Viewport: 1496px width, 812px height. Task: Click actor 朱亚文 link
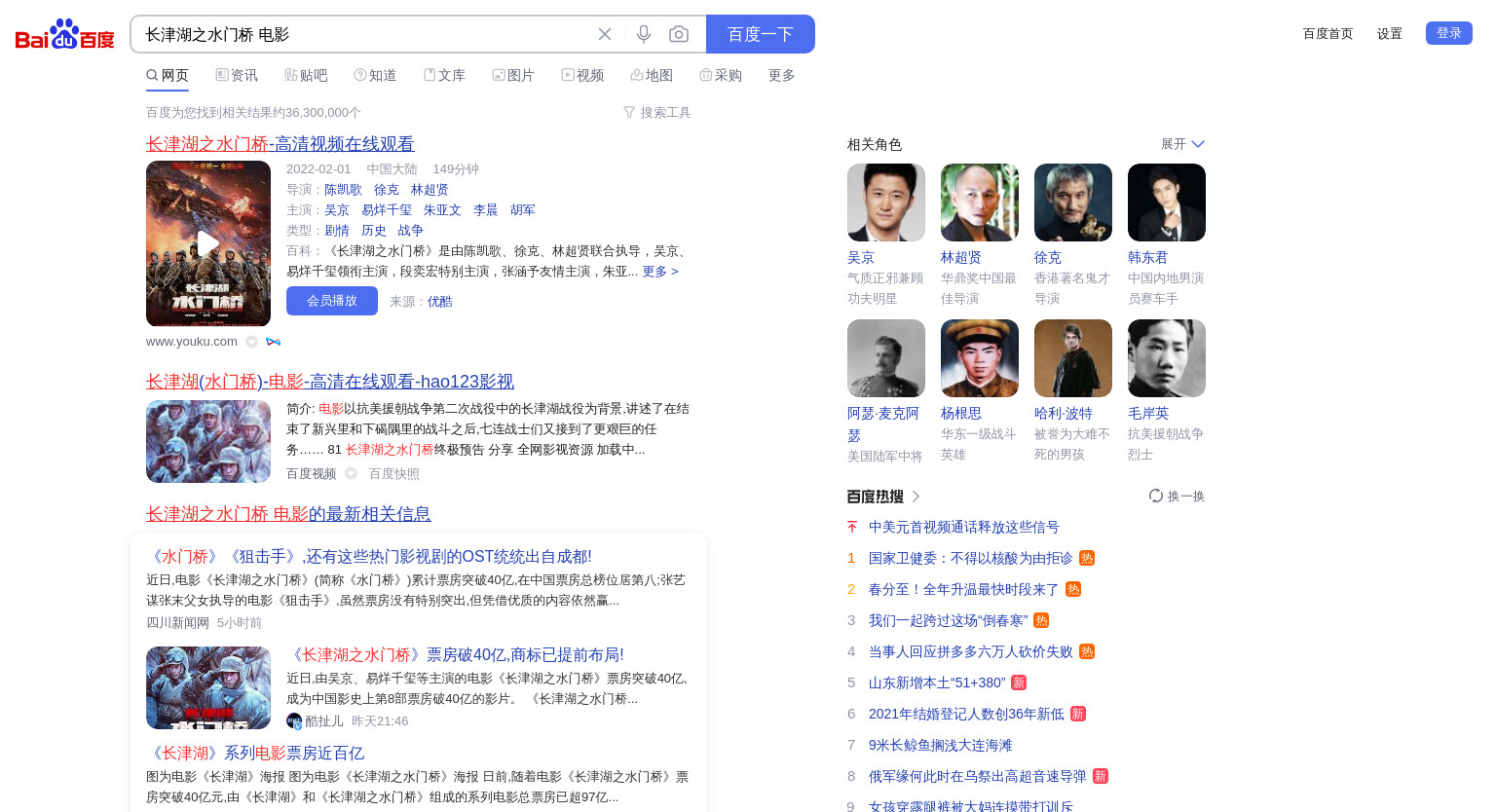[x=442, y=210]
